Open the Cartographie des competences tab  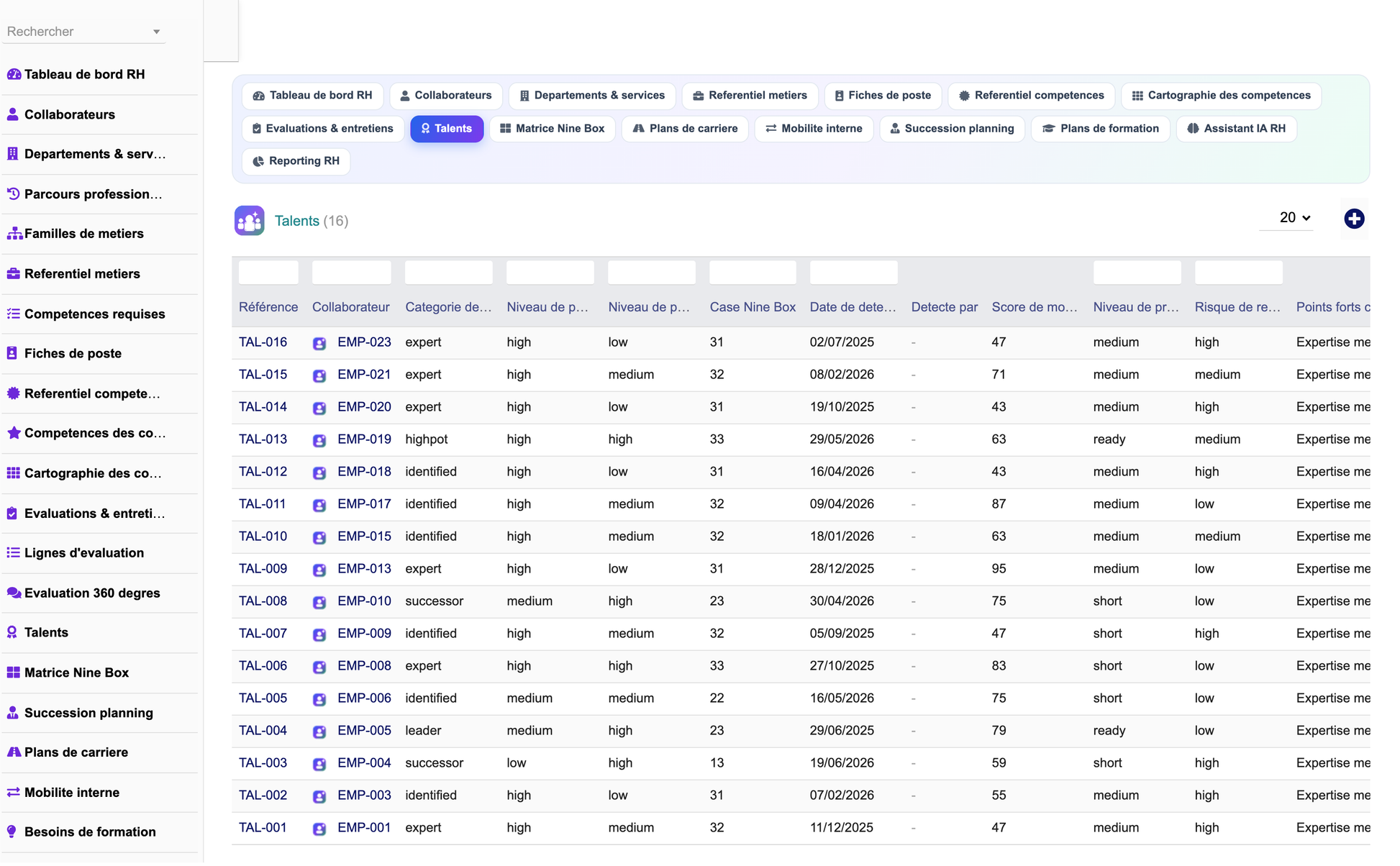pyautogui.click(x=1221, y=96)
